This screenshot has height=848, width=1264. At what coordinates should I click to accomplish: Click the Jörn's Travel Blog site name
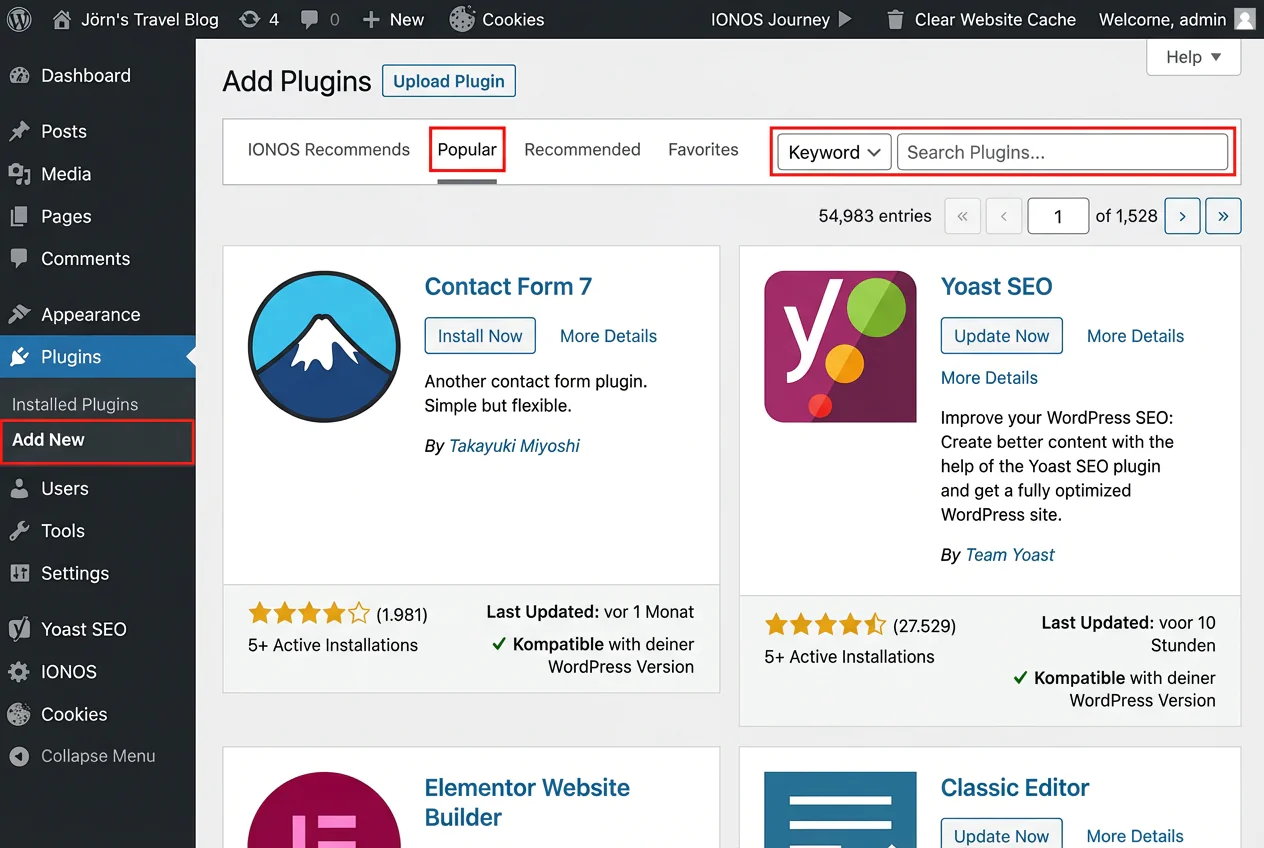tap(149, 19)
